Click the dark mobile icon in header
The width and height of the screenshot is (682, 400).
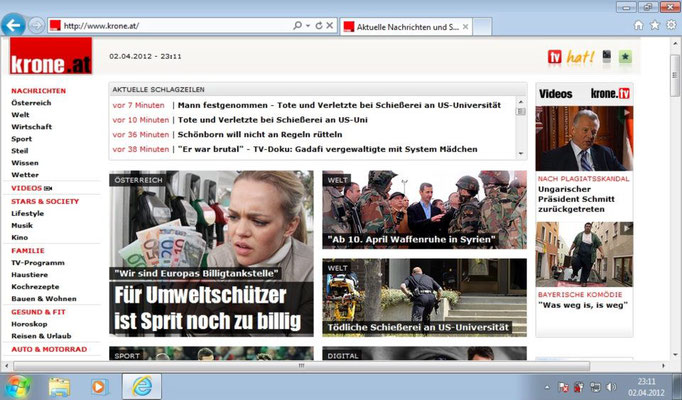(x=607, y=56)
